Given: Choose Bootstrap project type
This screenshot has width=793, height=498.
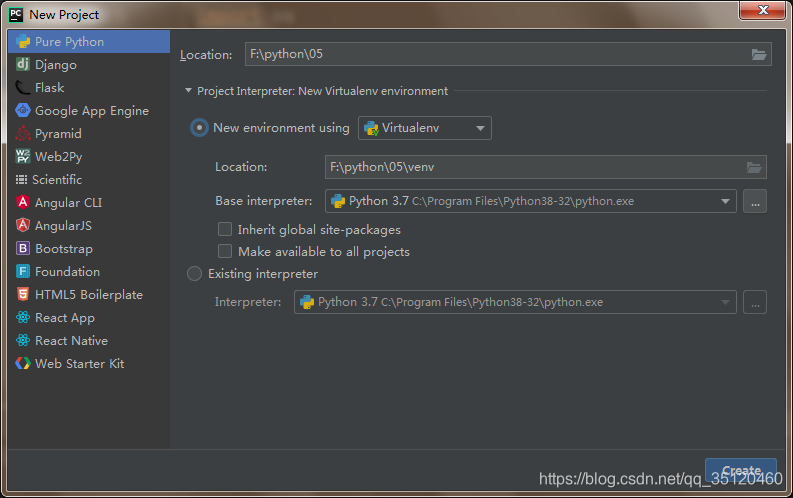Looking at the screenshot, I should 89,248.
